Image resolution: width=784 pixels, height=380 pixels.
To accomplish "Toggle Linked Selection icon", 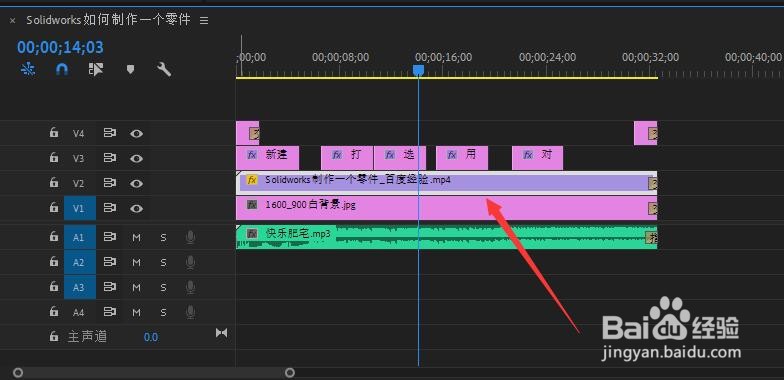I will click(96, 70).
